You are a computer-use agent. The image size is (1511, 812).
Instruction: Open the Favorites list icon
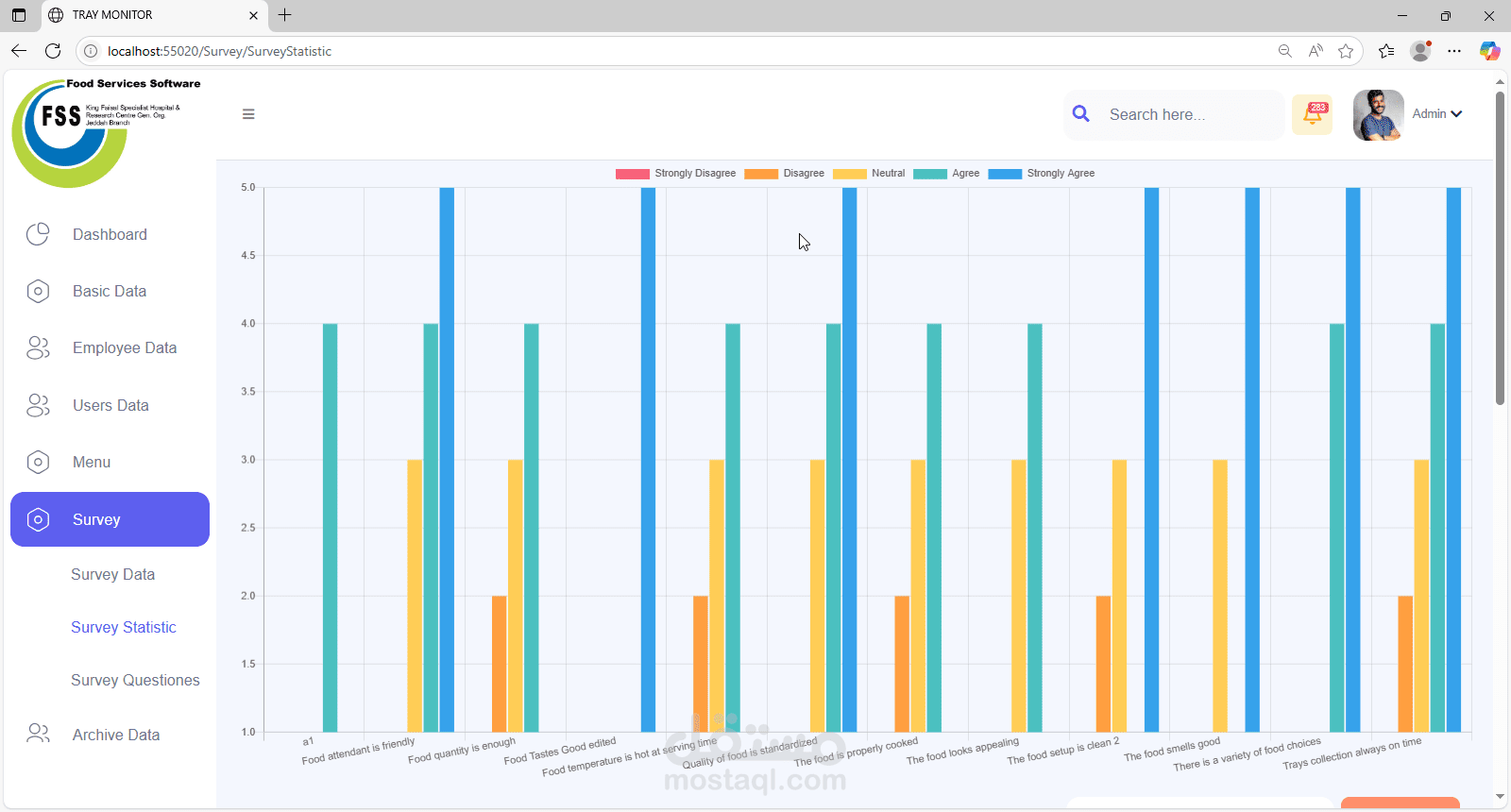pyautogui.click(x=1386, y=51)
